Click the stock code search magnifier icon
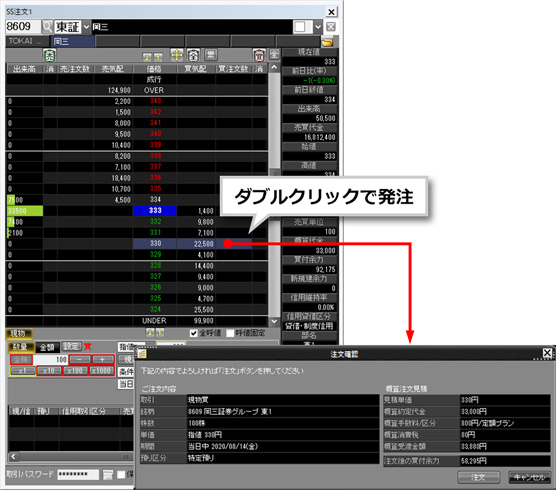This screenshot has height=490, width=556. 47,27
